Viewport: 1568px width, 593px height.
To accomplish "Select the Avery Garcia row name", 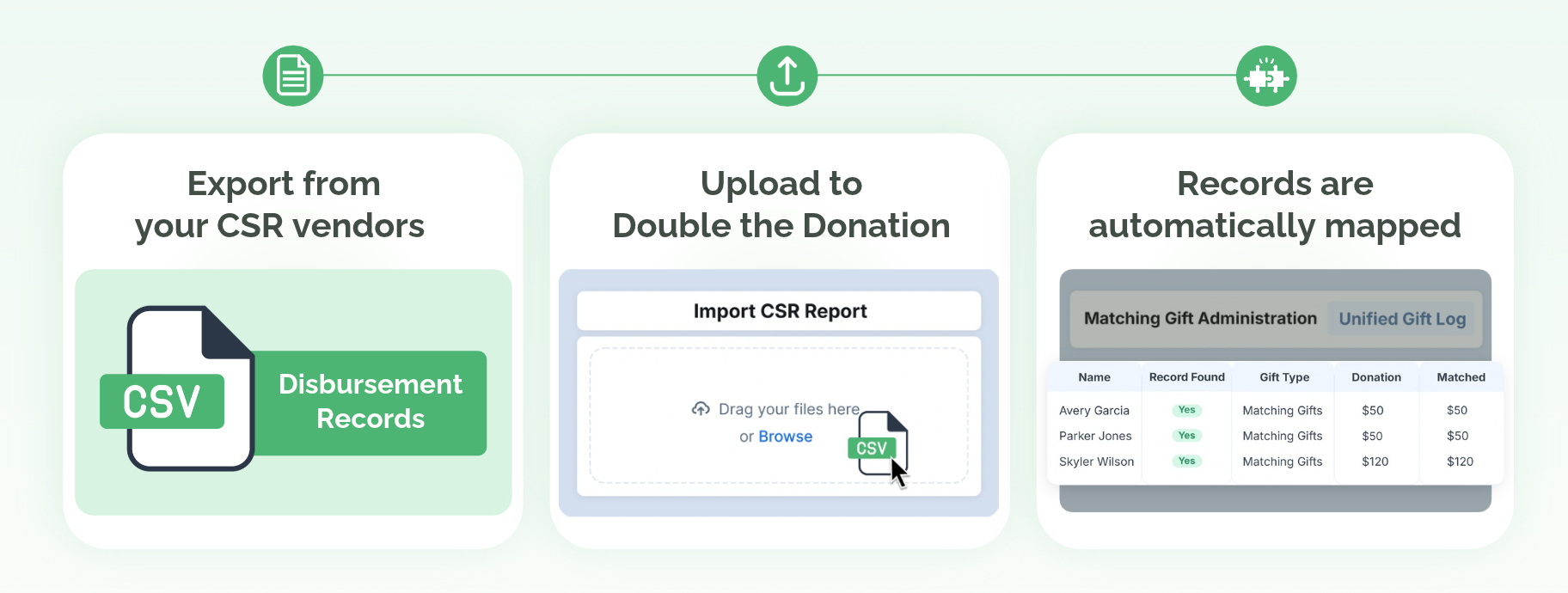I will coord(1094,411).
